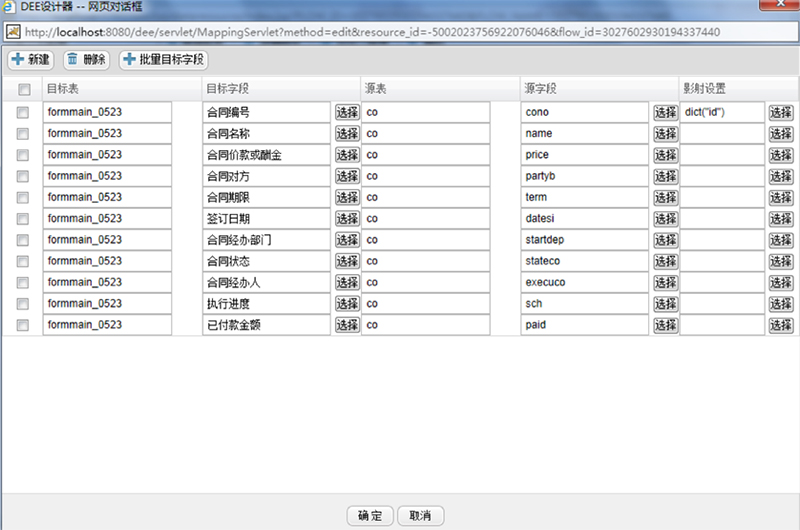Select 选择 button beside 执行进度 target field
The height and width of the screenshot is (530, 800).
point(347,304)
